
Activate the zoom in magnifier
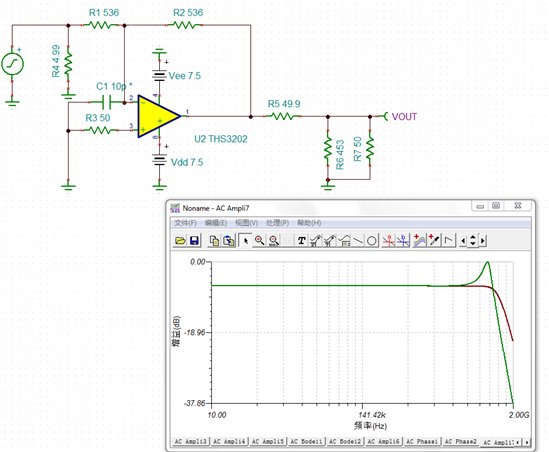click(x=259, y=241)
